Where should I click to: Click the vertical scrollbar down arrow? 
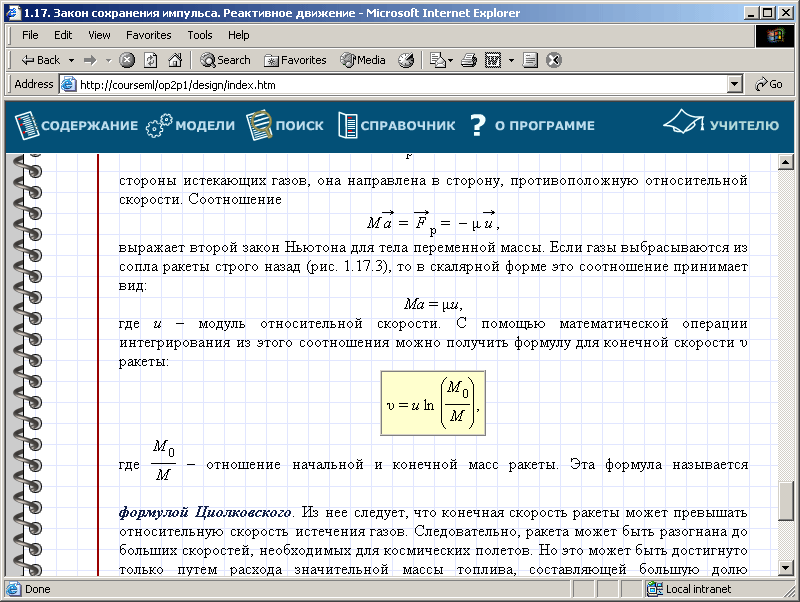coord(785,569)
